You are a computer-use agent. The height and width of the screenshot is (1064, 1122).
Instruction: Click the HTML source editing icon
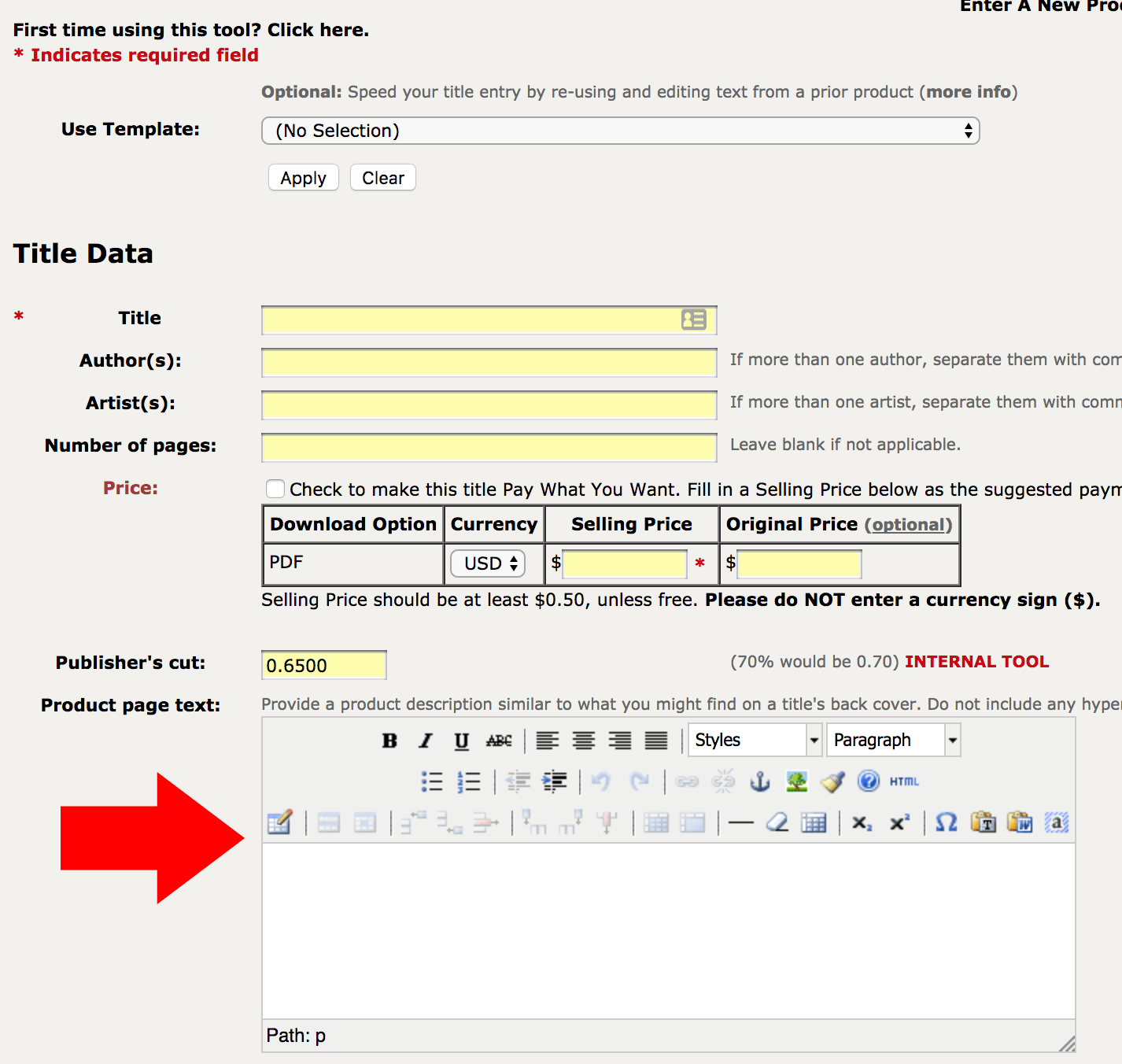(904, 781)
